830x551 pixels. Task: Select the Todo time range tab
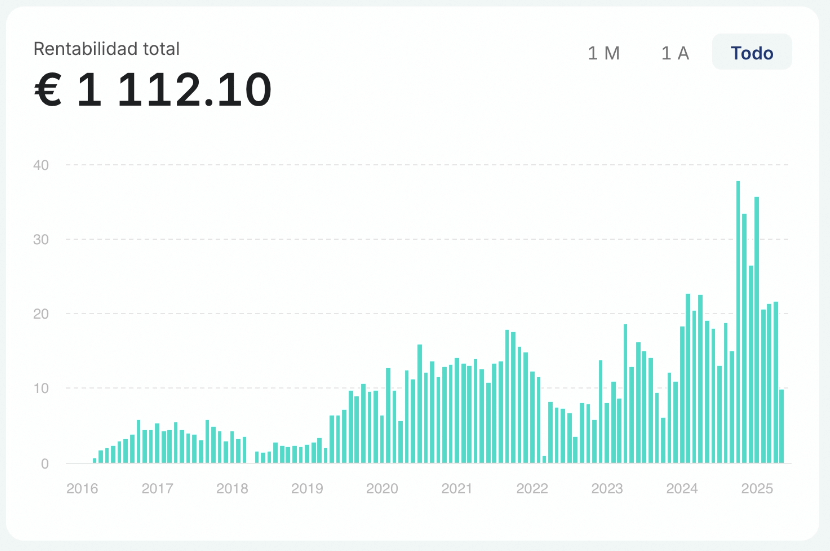pyautogui.click(x=751, y=53)
